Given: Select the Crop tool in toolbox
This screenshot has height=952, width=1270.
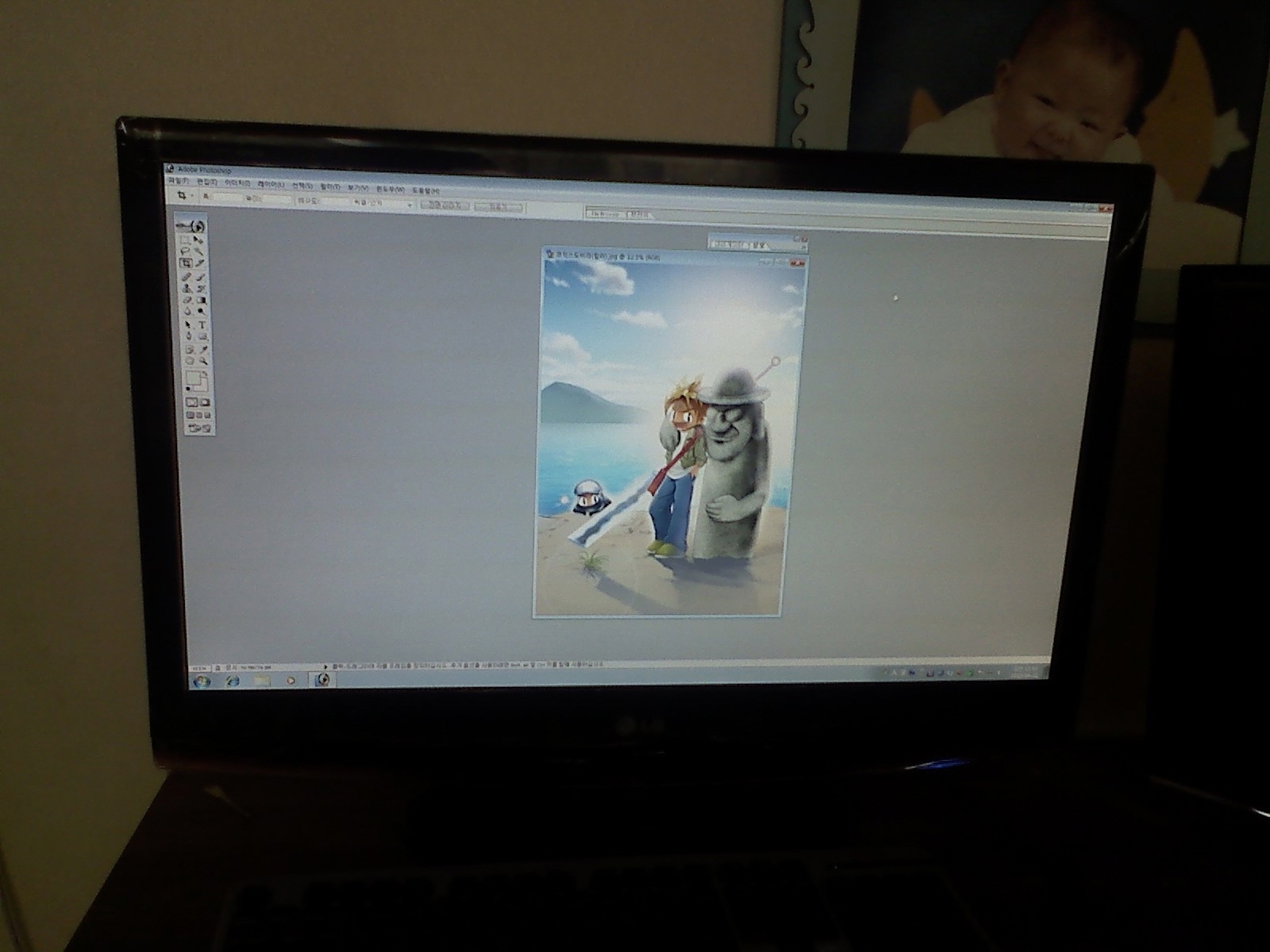Looking at the screenshot, I should (186, 263).
